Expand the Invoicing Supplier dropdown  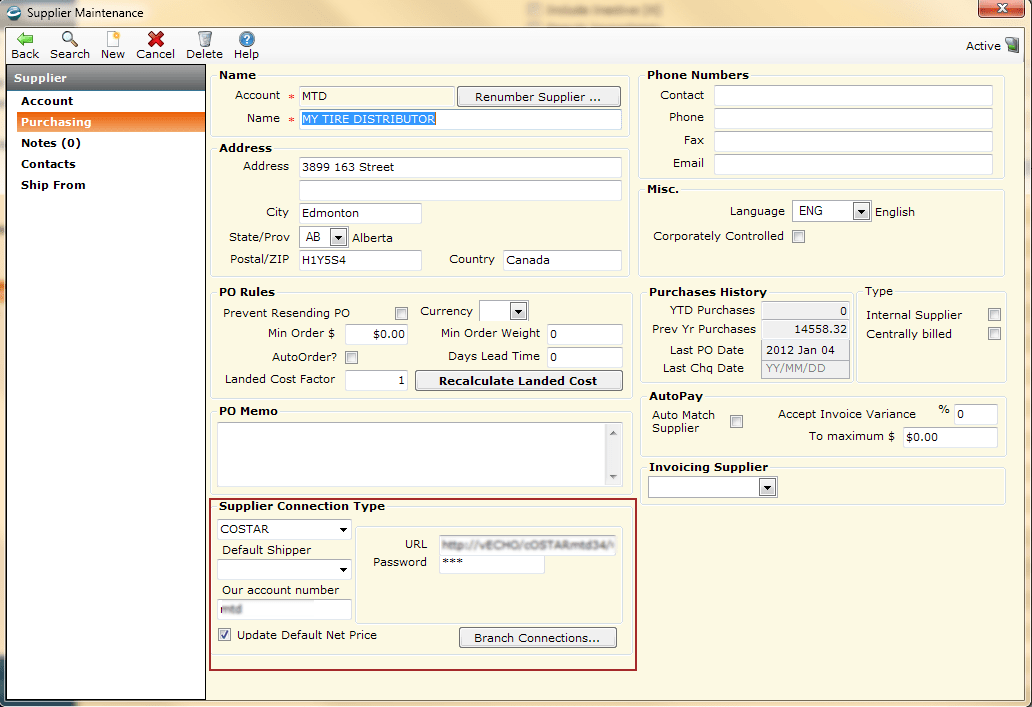click(767, 487)
